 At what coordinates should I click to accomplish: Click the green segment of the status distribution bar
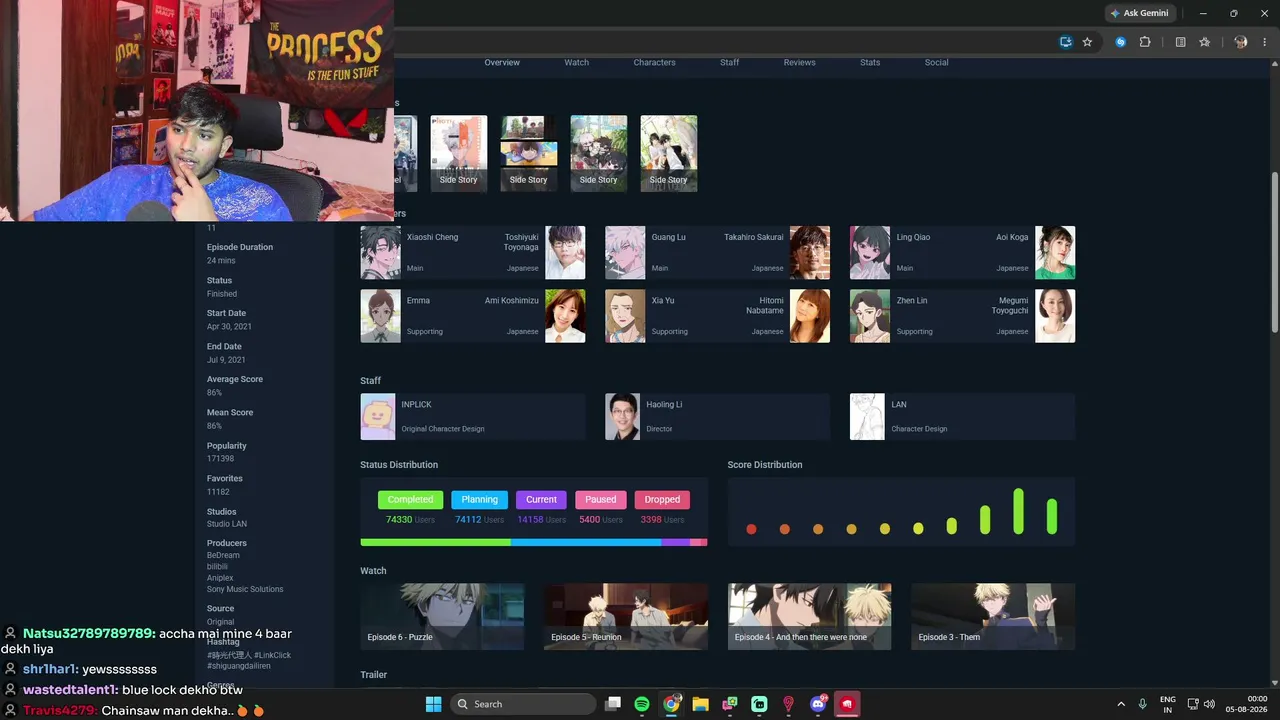[435, 542]
